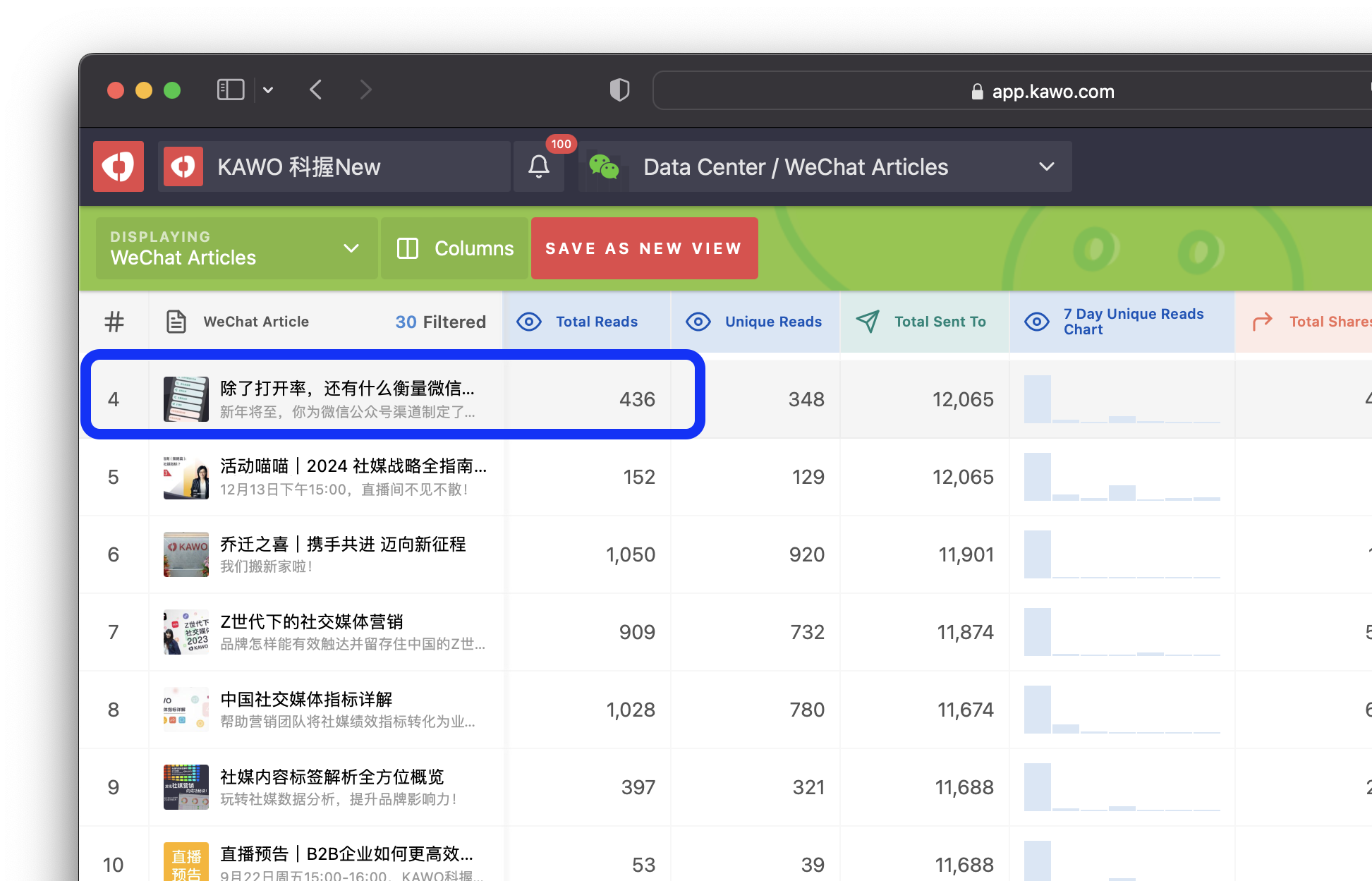
Task: Toggle the Safari sidebar icon
Action: 231,90
